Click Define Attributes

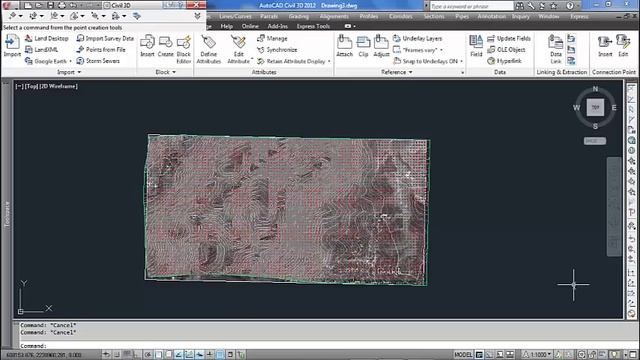[209, 49]
